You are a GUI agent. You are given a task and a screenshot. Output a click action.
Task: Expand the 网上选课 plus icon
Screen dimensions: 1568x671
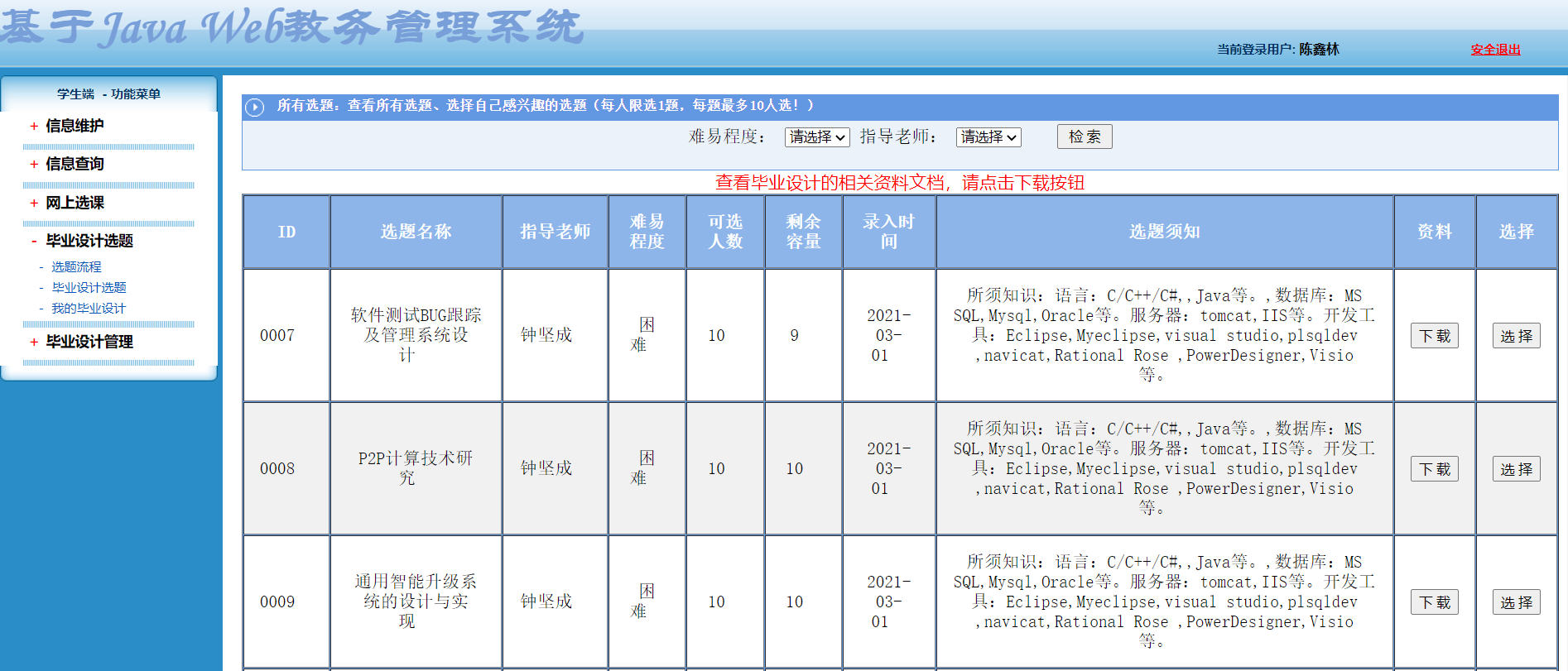34,204
